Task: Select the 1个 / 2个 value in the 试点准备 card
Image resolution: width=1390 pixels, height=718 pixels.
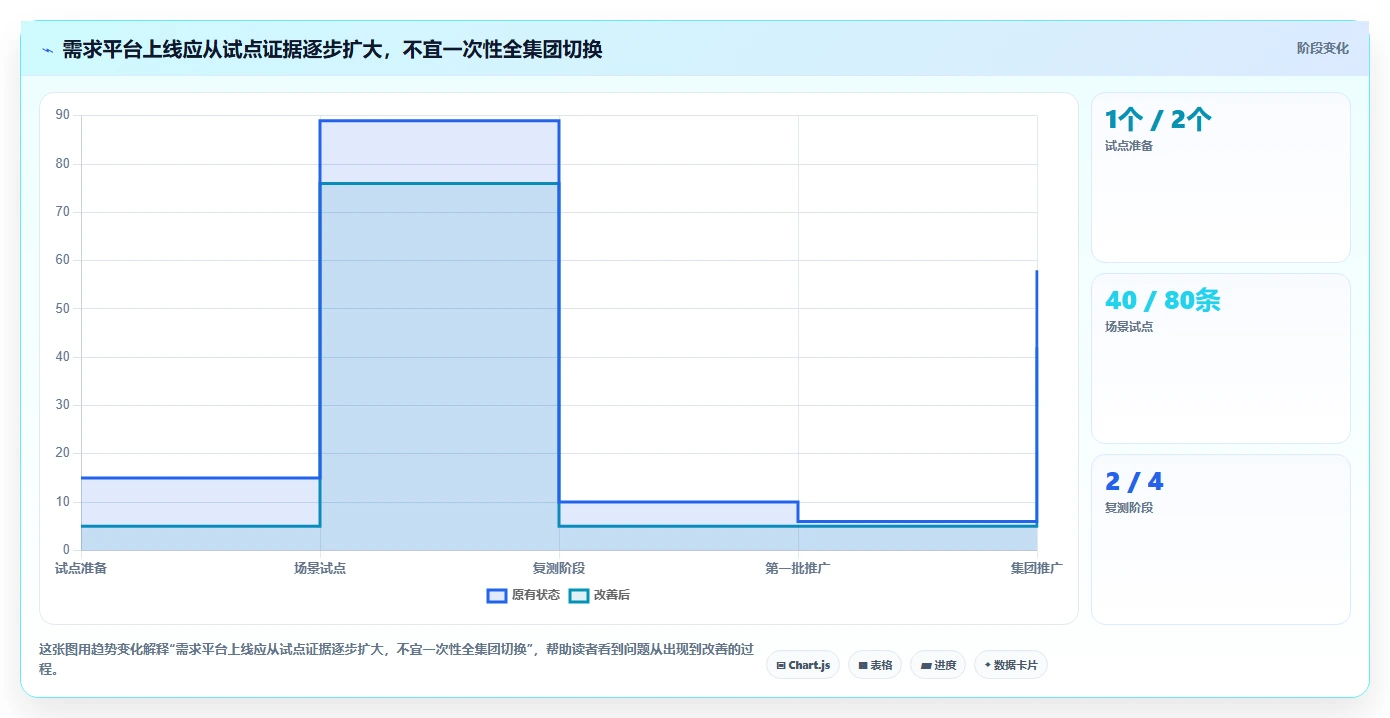Action: click(1158, 120)
